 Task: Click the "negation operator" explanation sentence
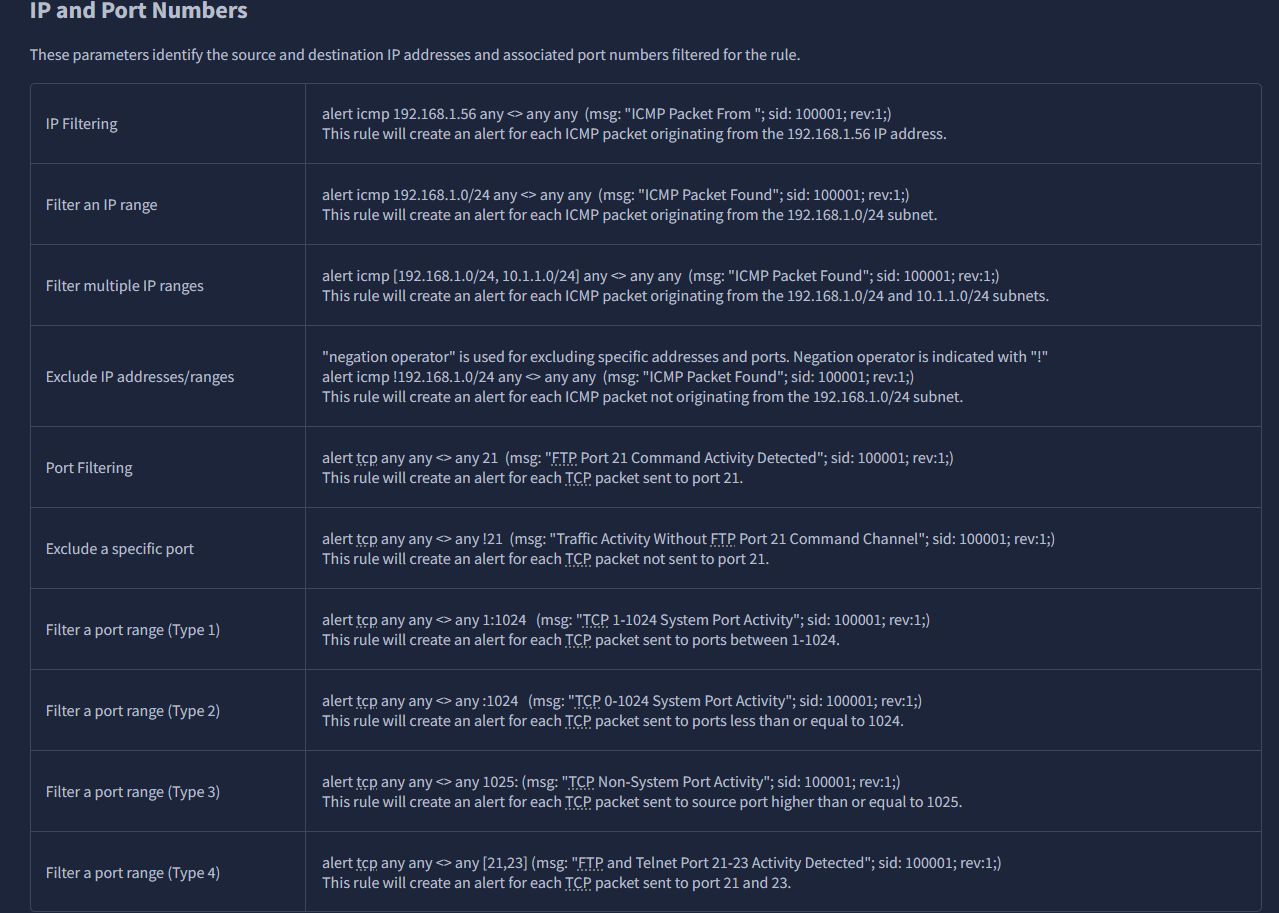tap(684, 357)
